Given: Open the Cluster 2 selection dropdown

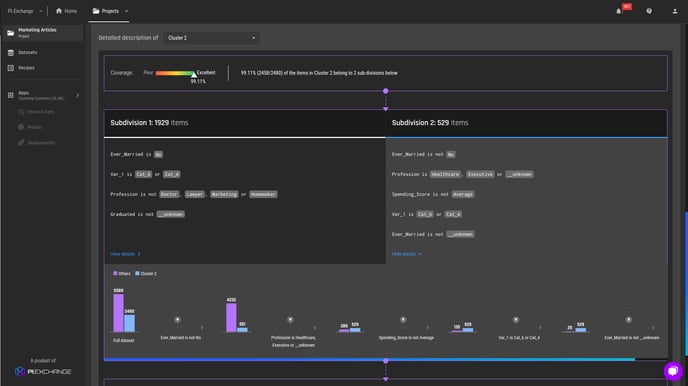Looking at the screenshot, I should click(211, 38).
